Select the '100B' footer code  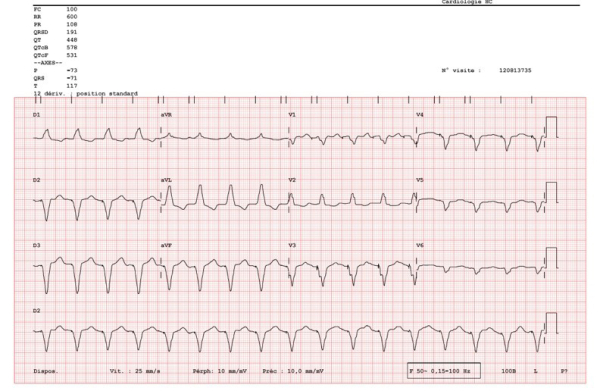coord(509,371)
